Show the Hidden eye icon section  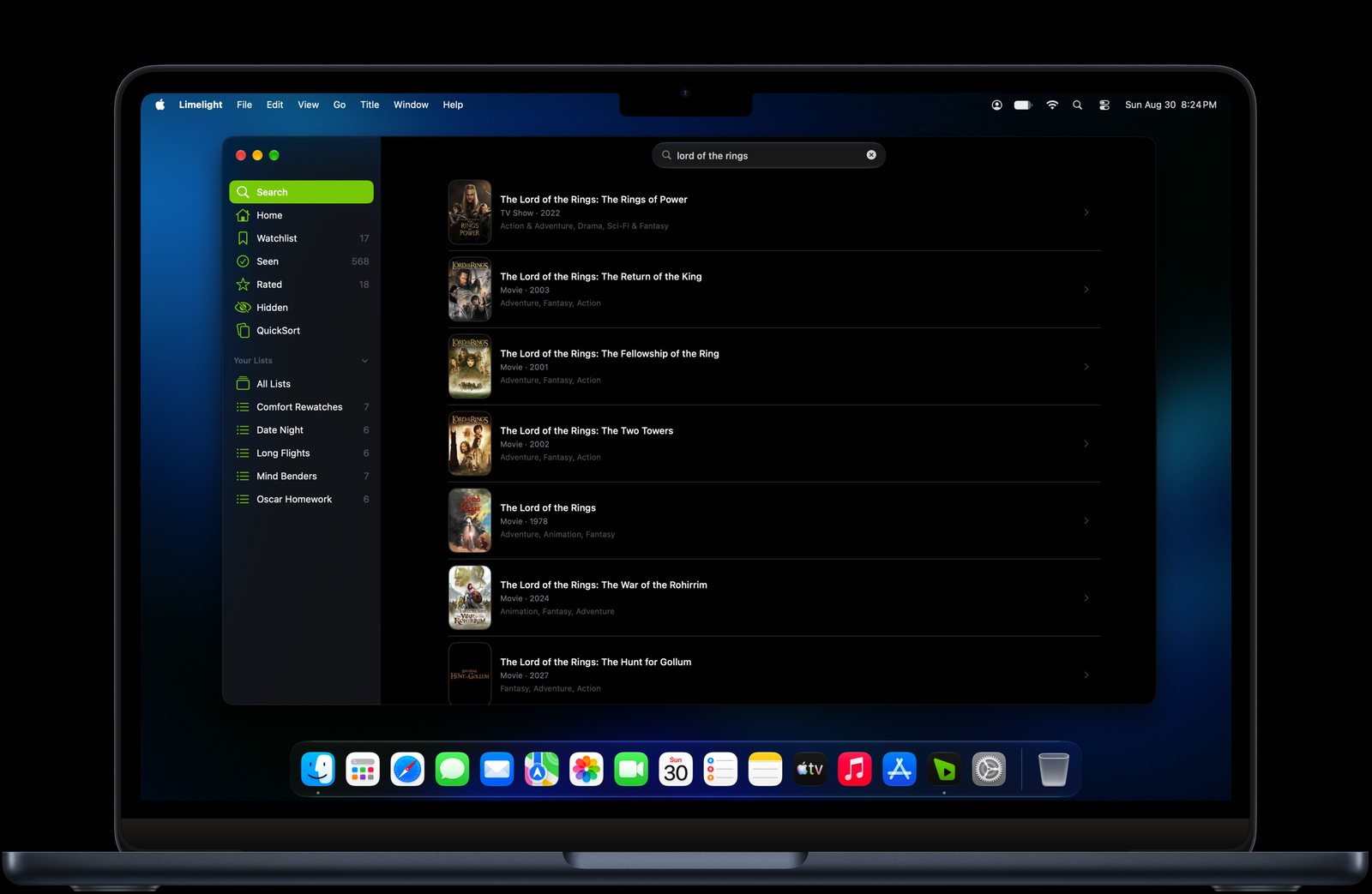[x=243, y=308]
